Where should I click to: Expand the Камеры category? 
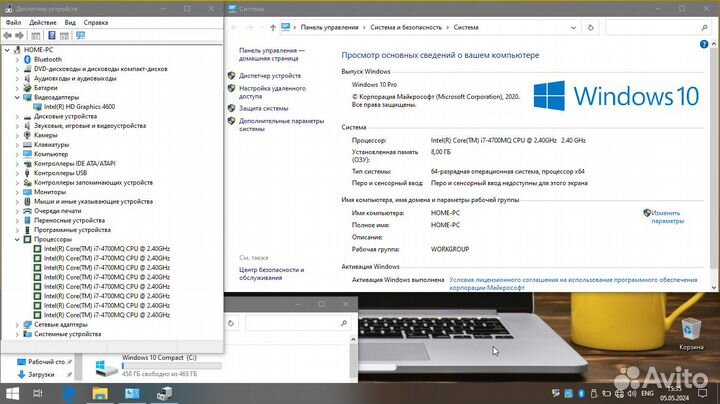pos(17,135)
